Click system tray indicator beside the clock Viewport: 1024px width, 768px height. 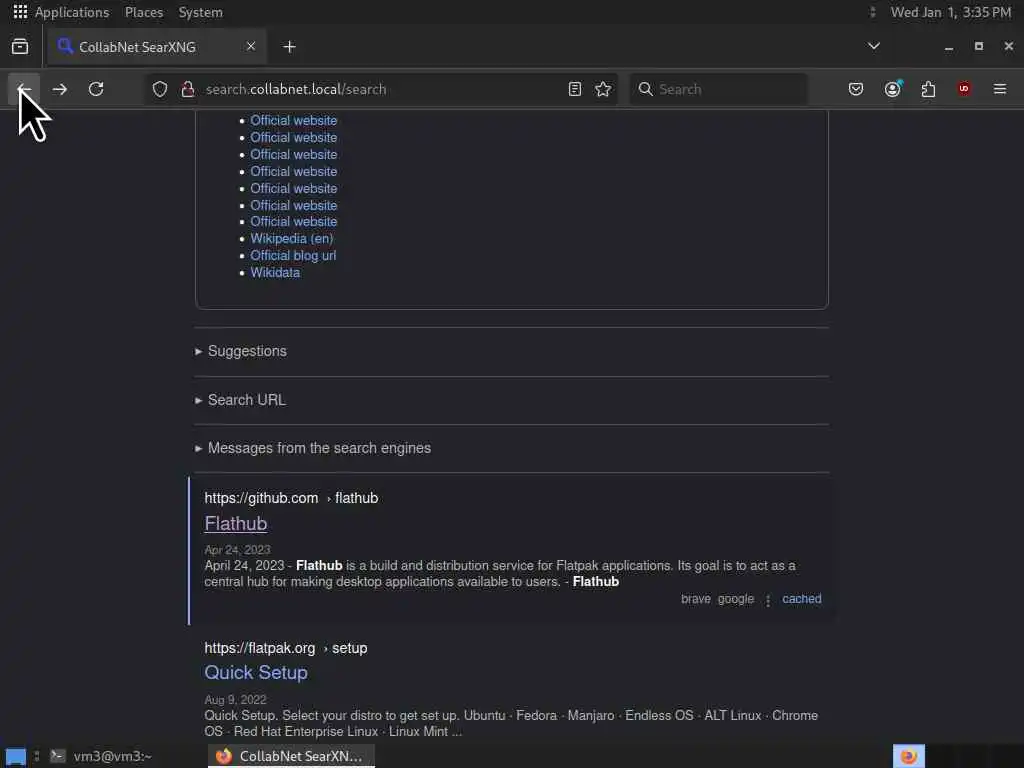click(x=872, y=12)
